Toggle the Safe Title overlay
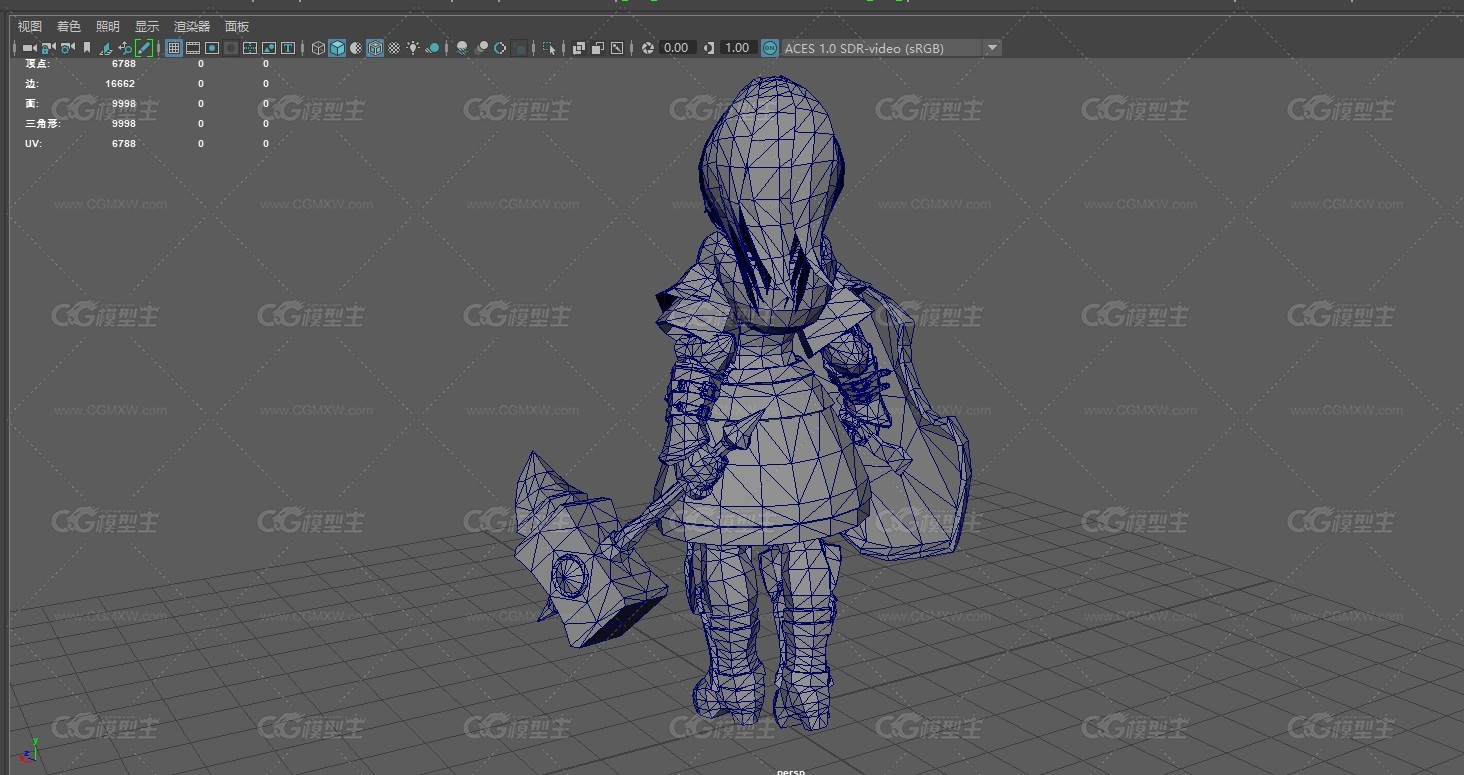The width and height of the screenshot is (1464, 775). click(x=288, y=48)
